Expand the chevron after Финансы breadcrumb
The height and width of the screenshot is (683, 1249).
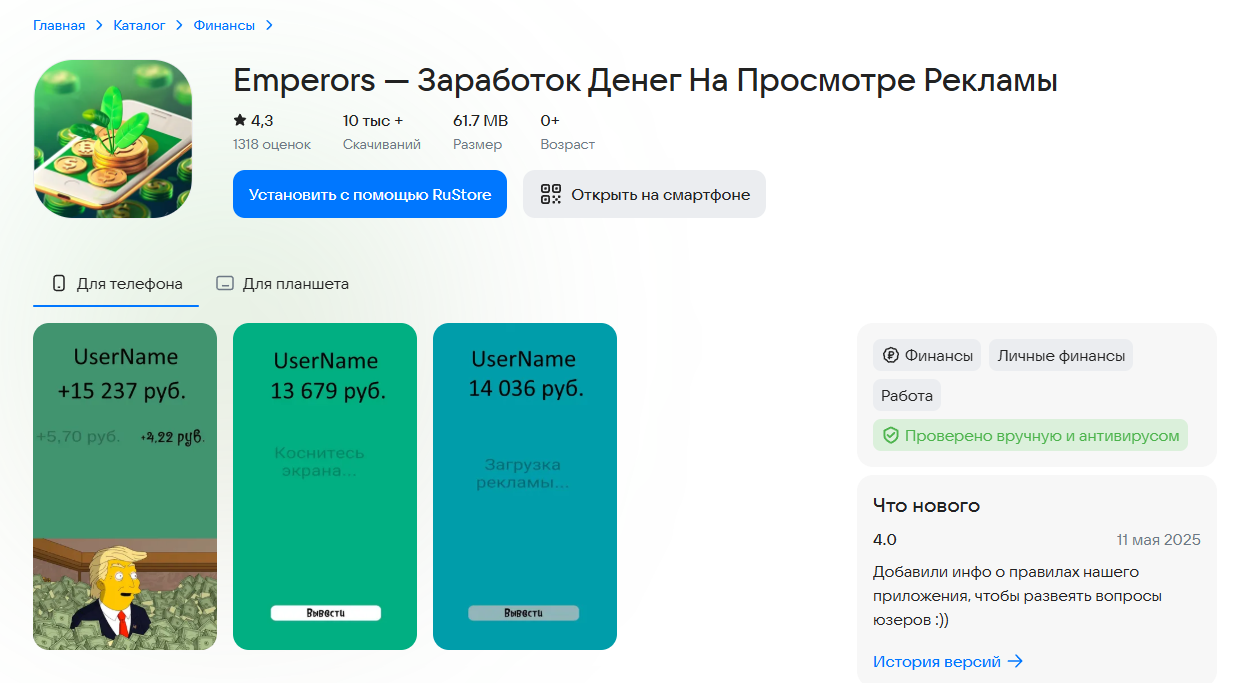coord(269,24)
